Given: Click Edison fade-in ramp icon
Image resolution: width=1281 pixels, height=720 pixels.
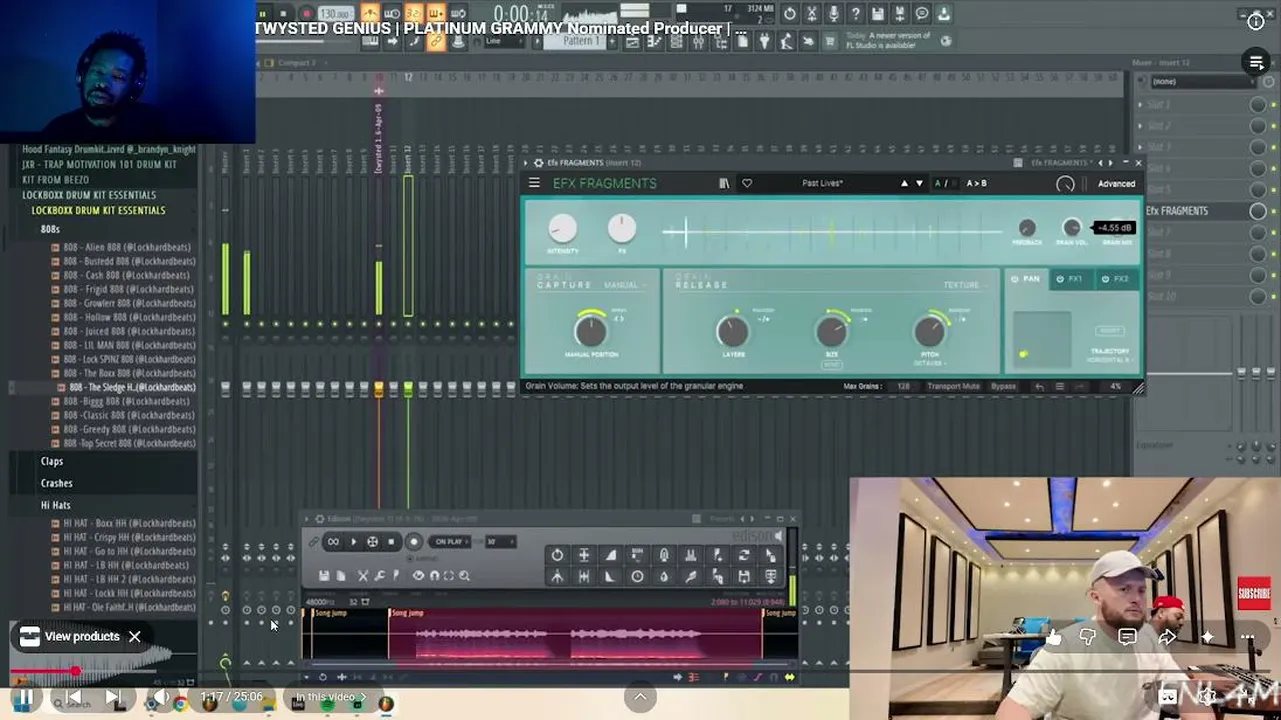Looking at the screenshot, I should tap(611, 555).
